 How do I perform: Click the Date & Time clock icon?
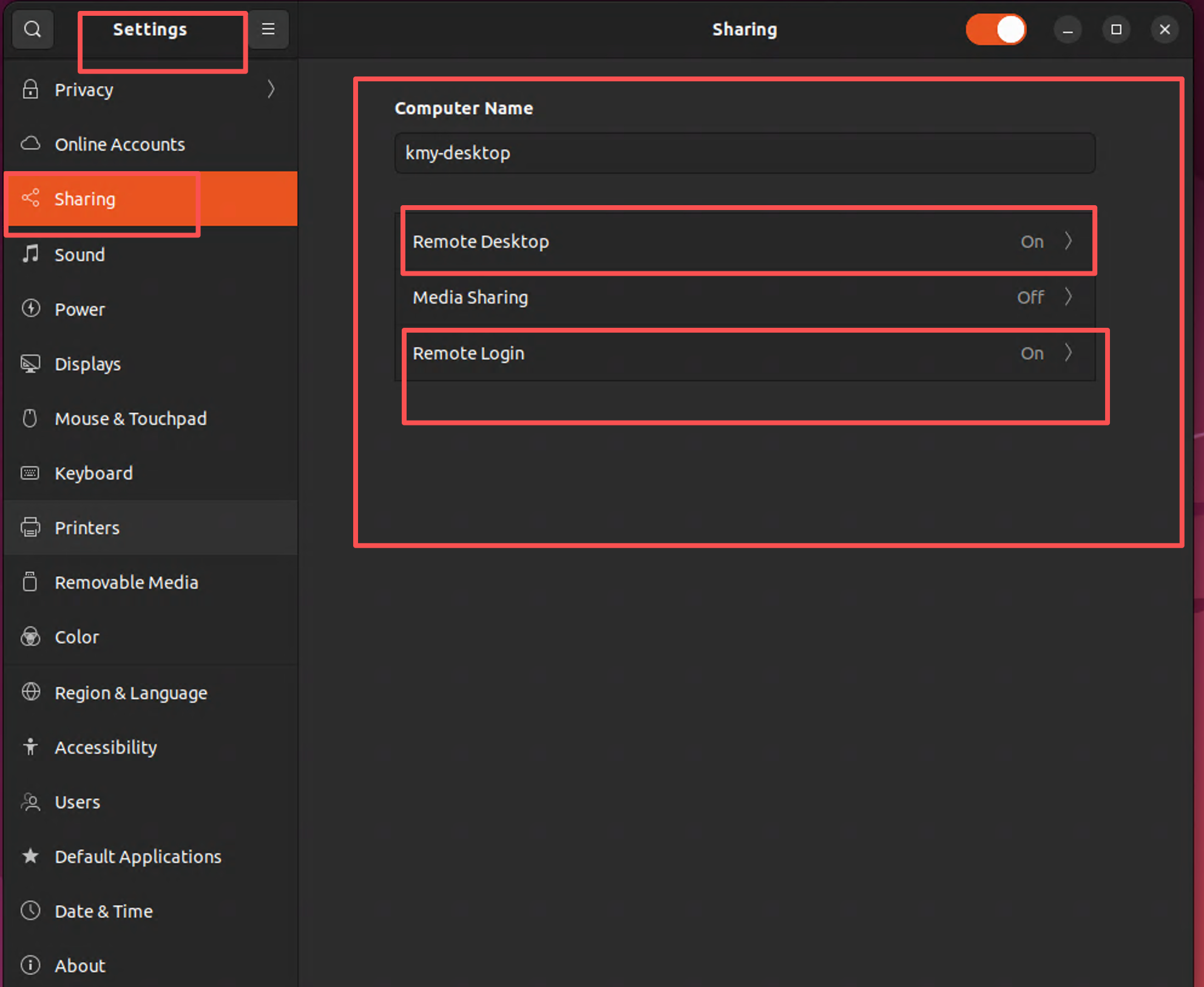coord(30,911)
